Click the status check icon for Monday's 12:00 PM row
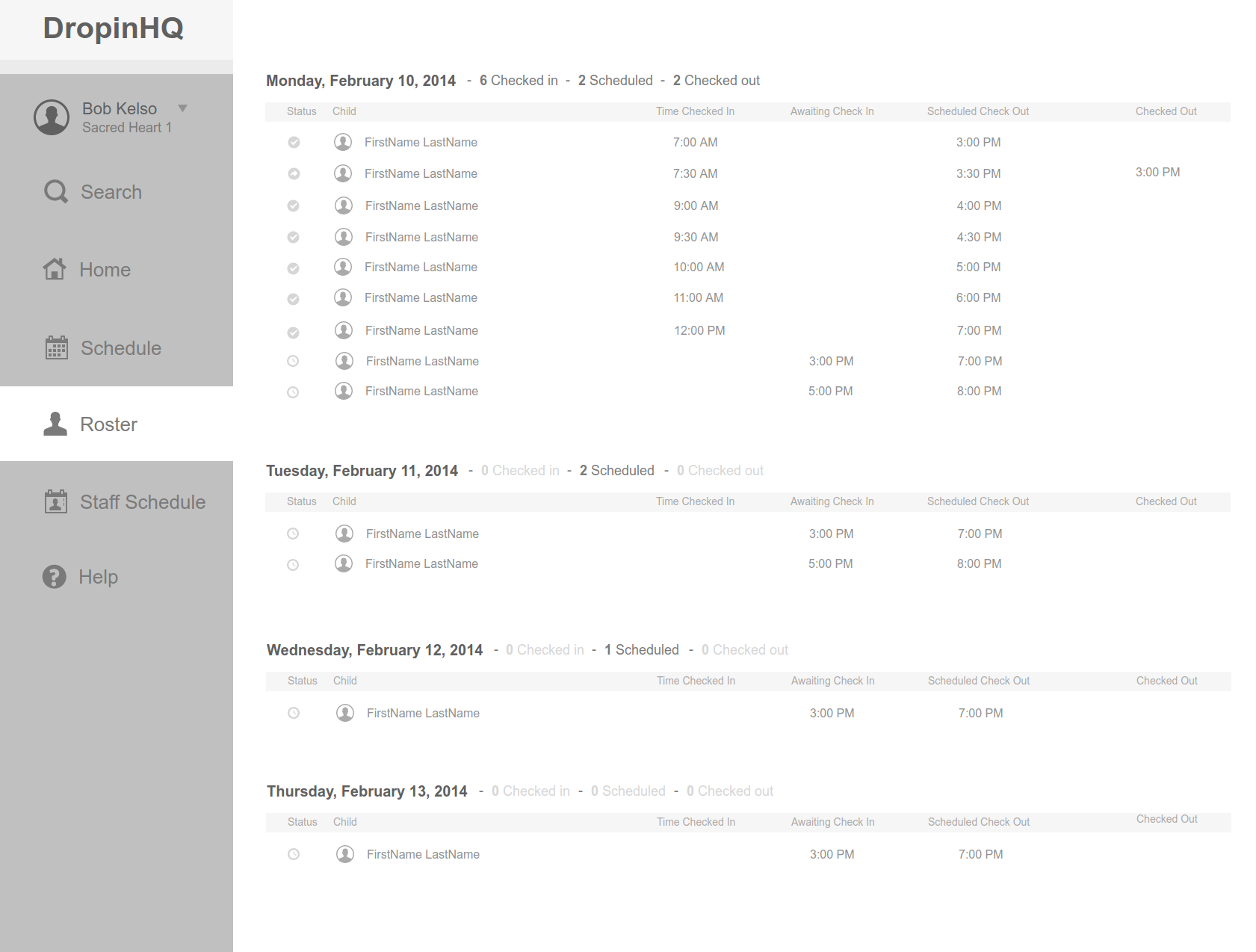Viewport: 1256px width, 952px height. pos(294,333)
